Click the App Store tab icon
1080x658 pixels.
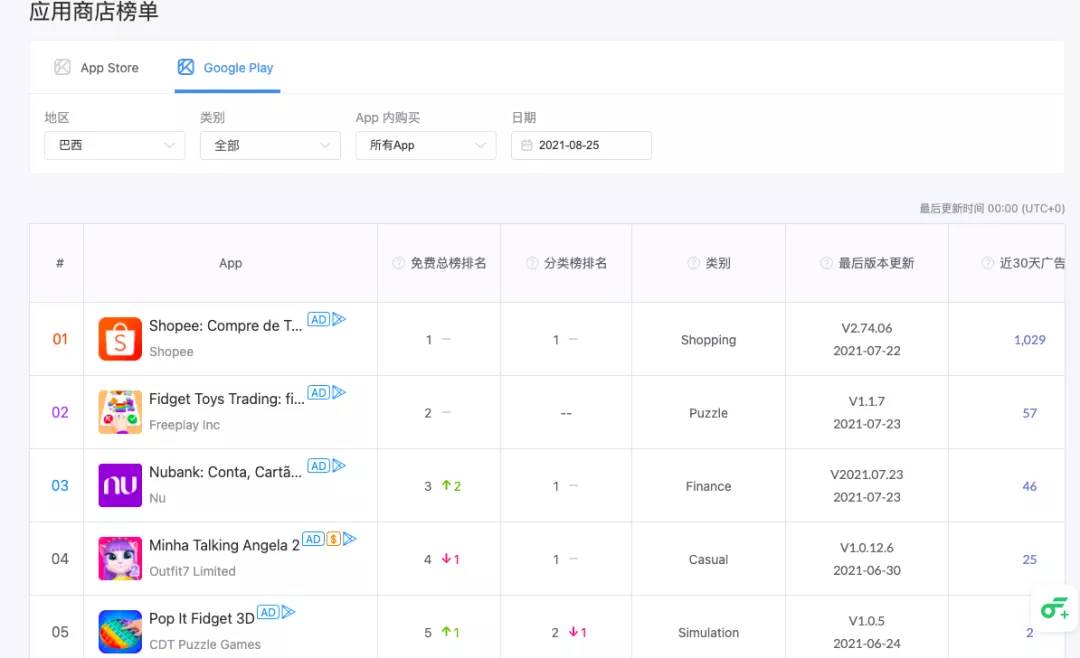point(62,67)
